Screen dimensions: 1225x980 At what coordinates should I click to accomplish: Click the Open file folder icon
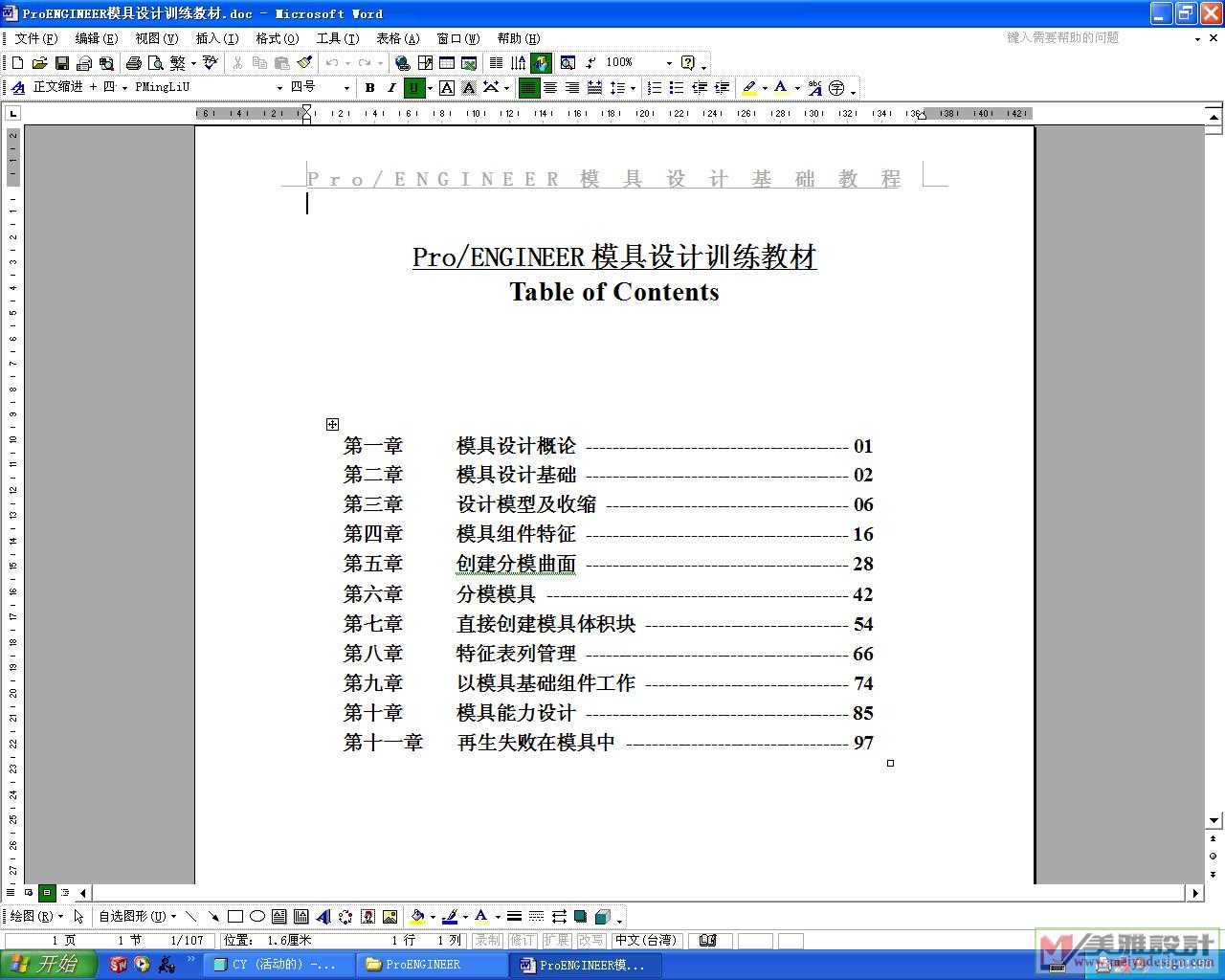click(x=39, y=63)
